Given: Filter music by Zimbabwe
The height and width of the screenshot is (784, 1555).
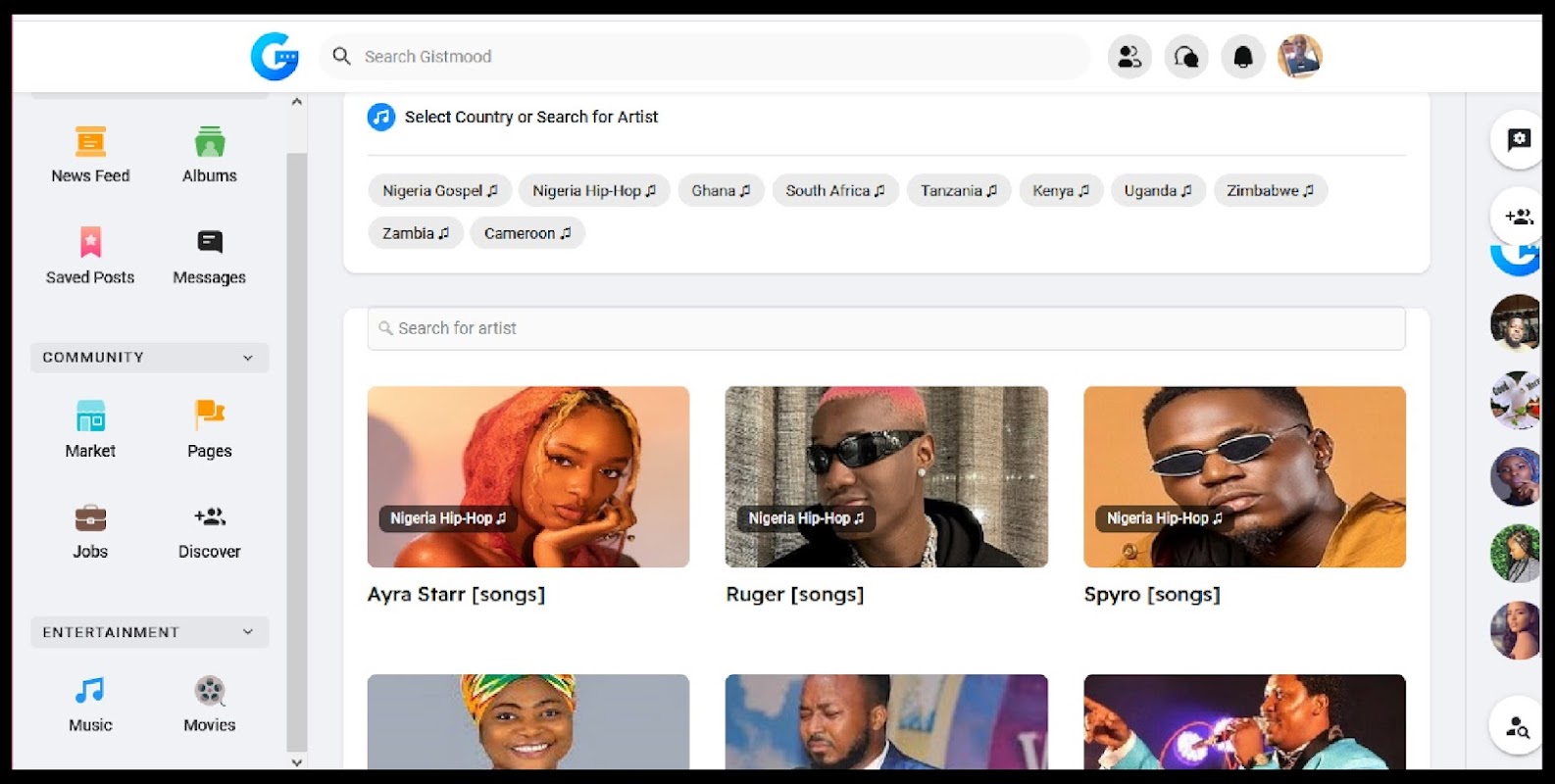Looking at the screenshot, I should 1271,190.
